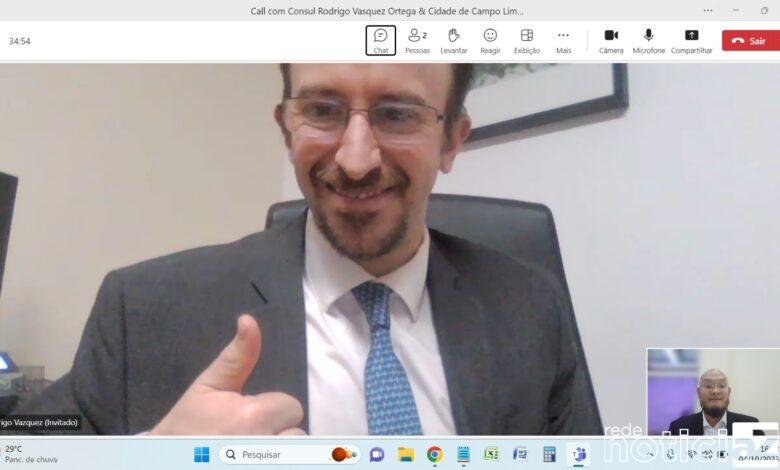
Task: Raise your hand with Levantar
Action: coord(453,40)
